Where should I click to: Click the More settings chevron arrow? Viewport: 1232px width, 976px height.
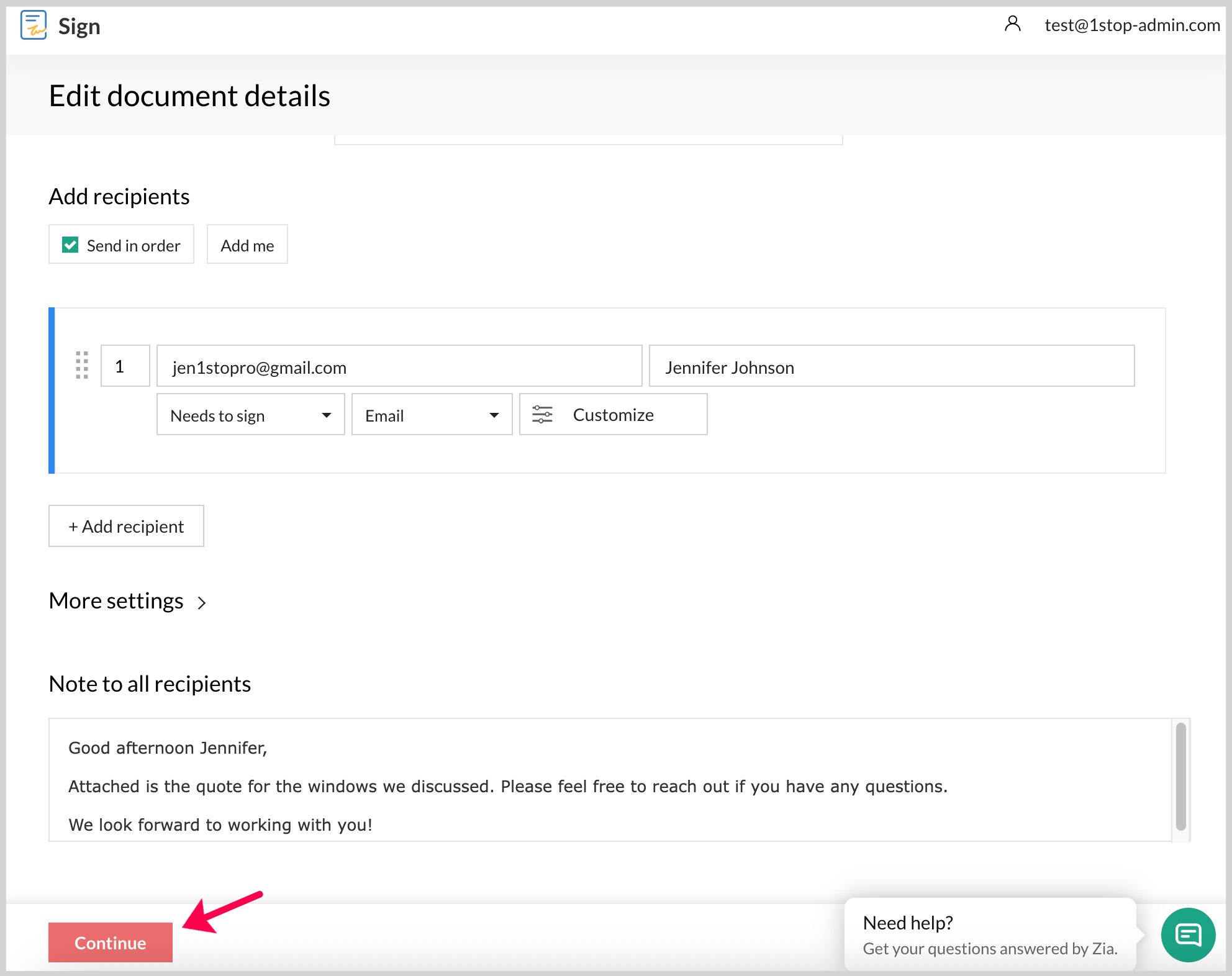click(202, 603)
